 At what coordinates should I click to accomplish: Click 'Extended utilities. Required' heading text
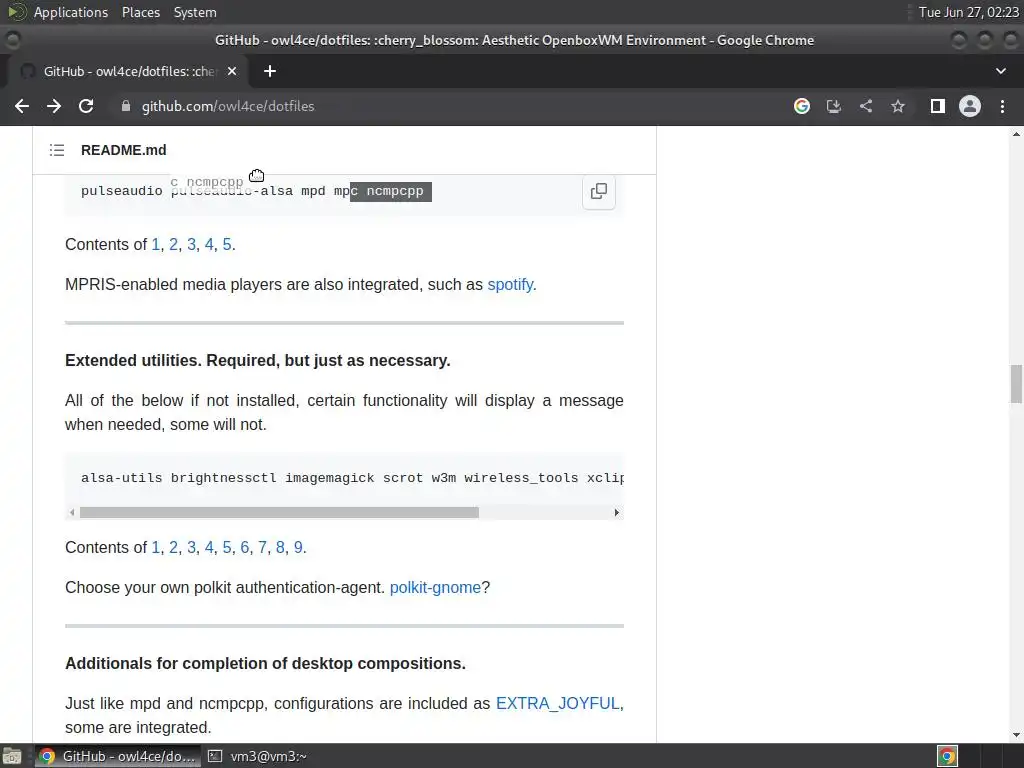click(257, 360)
